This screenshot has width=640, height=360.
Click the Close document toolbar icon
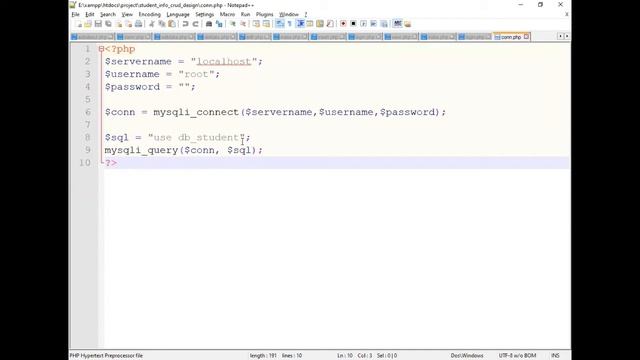click(x=118, y=24)
